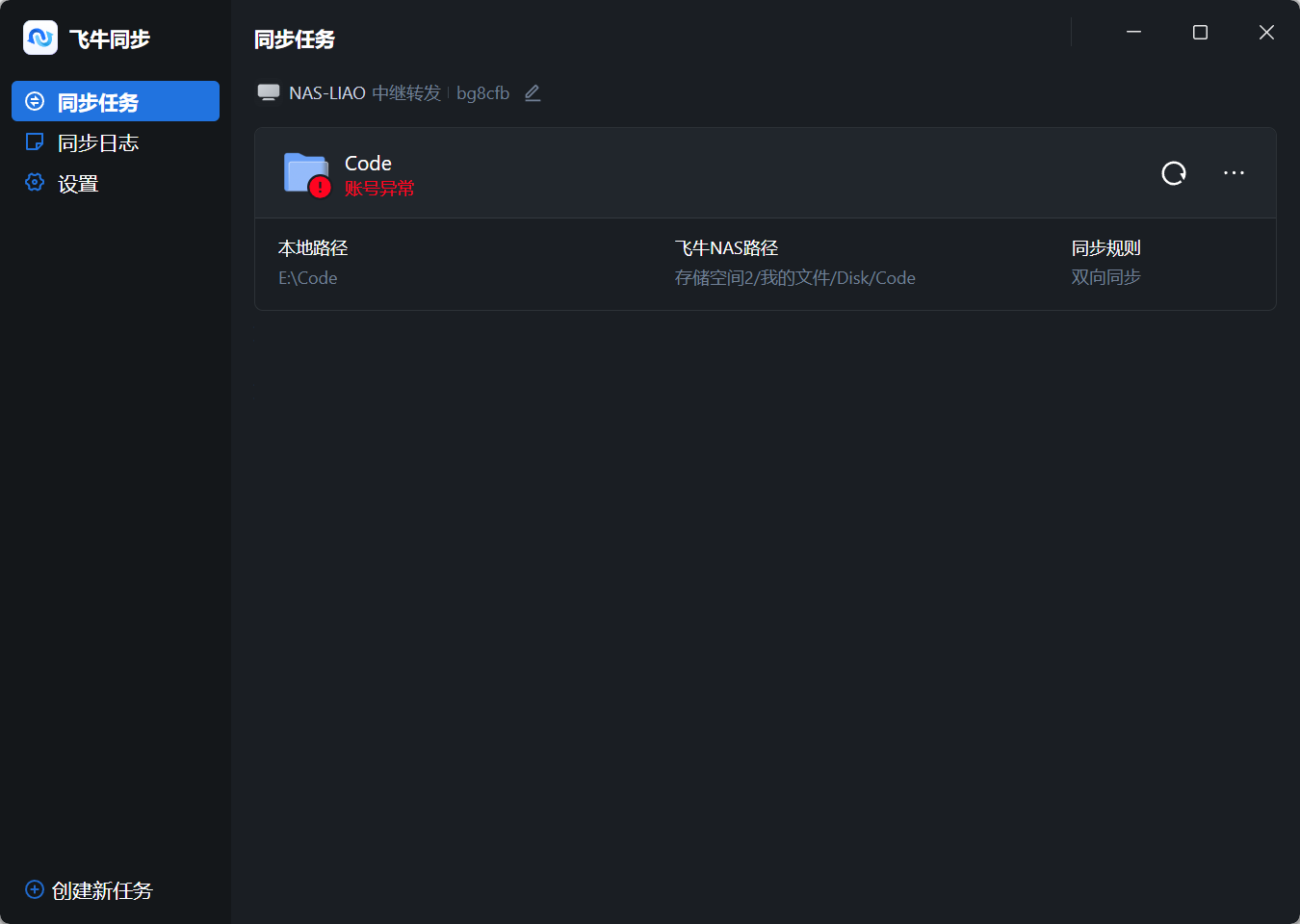Screen dimensions: 1300x924
Task: Close the 飞牛同步 window
Action: pyautogui.click(x=1266, y=32)
